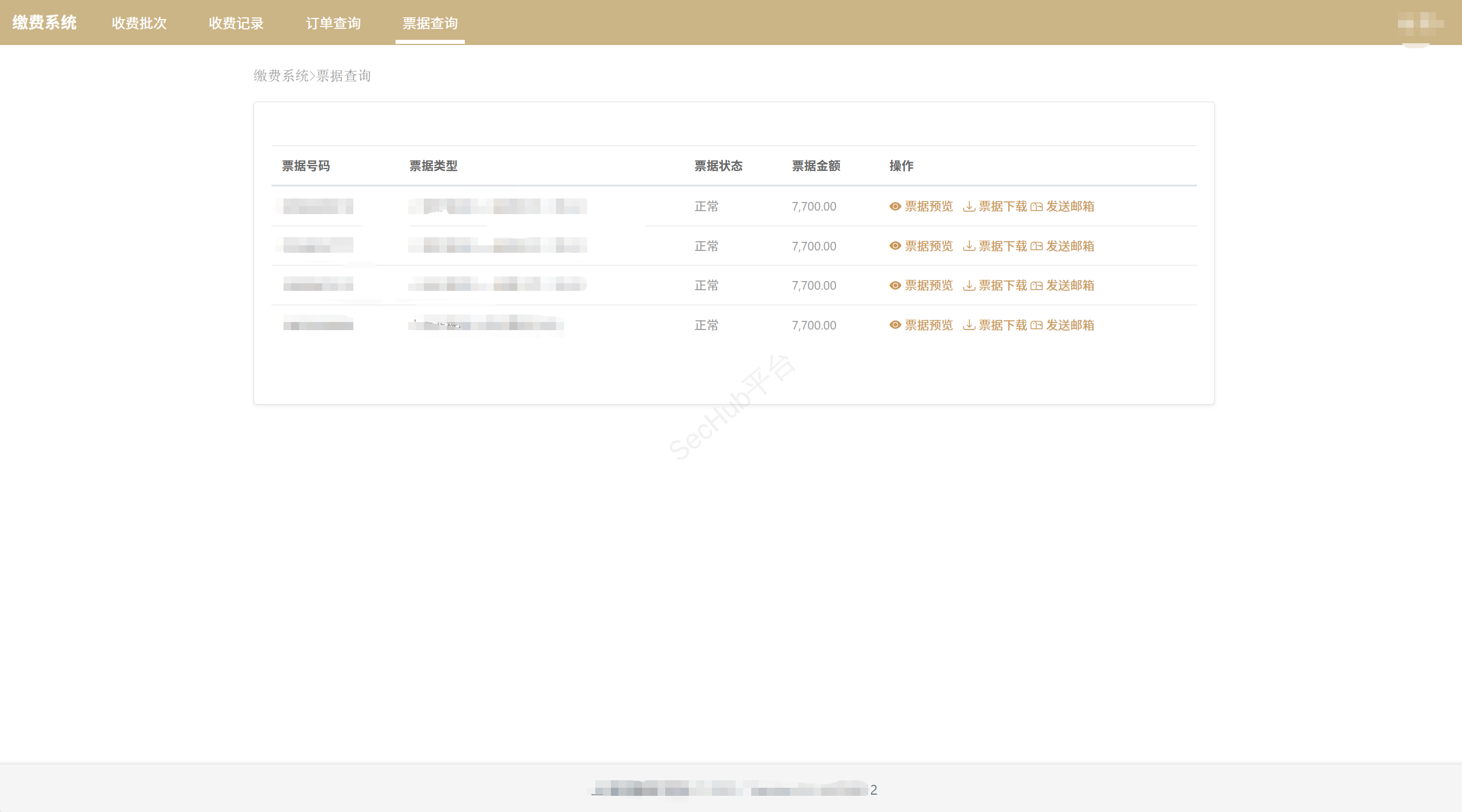Switch to the 收费记录 tab
Screen dimensions: 1462x812
tap(236, 23)
